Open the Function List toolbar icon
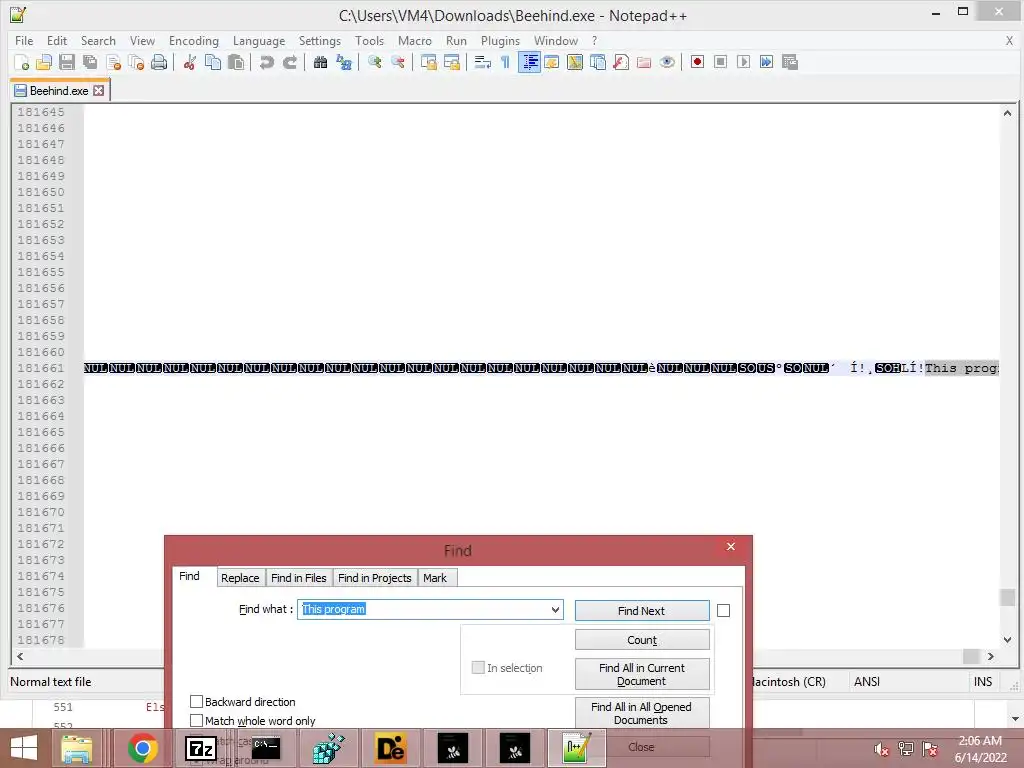 pyautogui.click(x=621, y=62)
